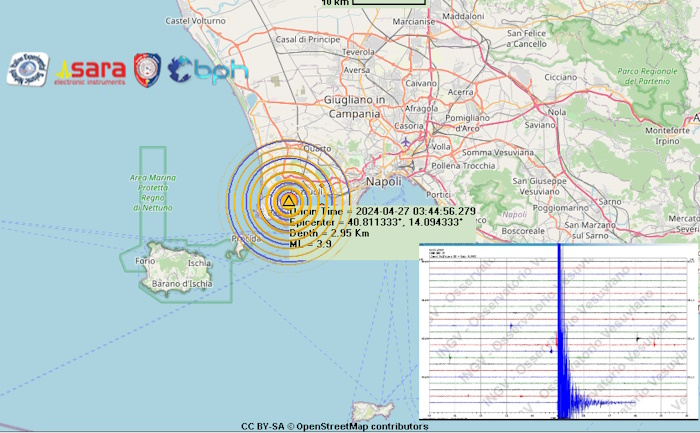Open the seismogram waveform thumbnail
700x433 pixels.
(x=559, y=330)
